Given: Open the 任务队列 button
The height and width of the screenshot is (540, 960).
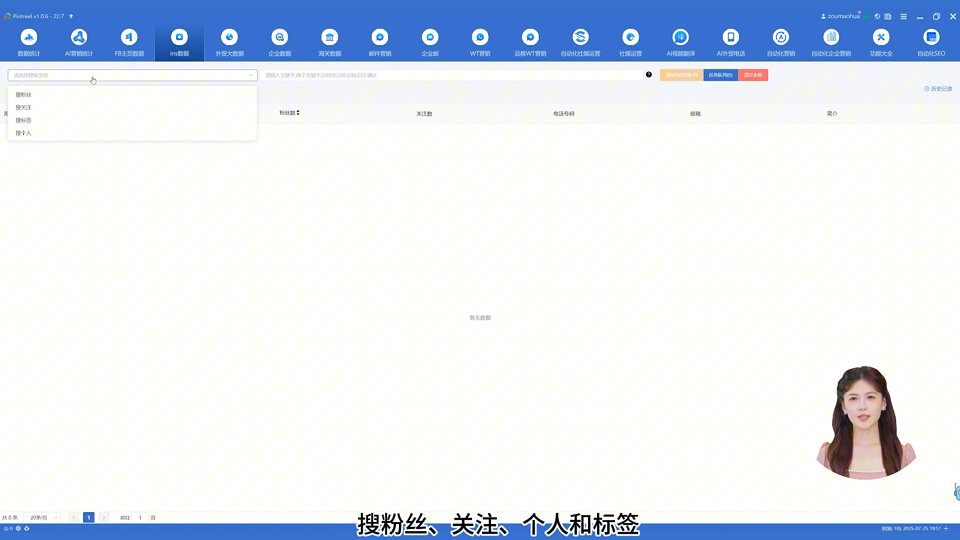Looking at the screenshot, I should tap(721, 75).
